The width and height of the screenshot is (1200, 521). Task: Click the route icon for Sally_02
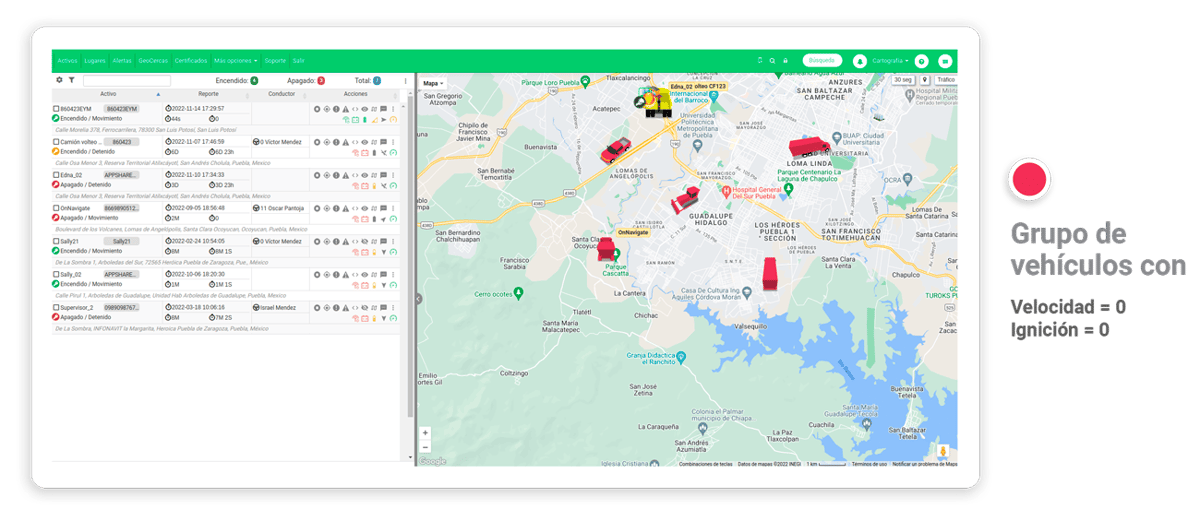pyautogui.click(x=374, y=274)
